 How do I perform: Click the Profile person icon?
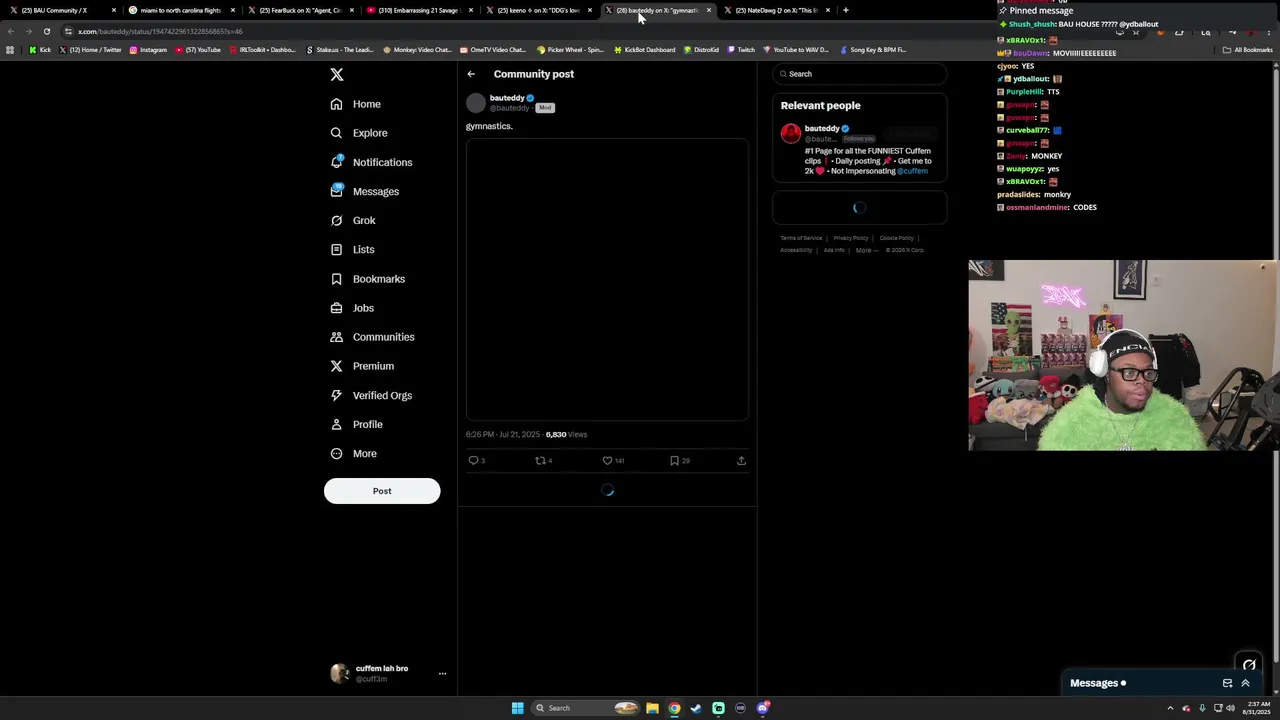[336, 424]
